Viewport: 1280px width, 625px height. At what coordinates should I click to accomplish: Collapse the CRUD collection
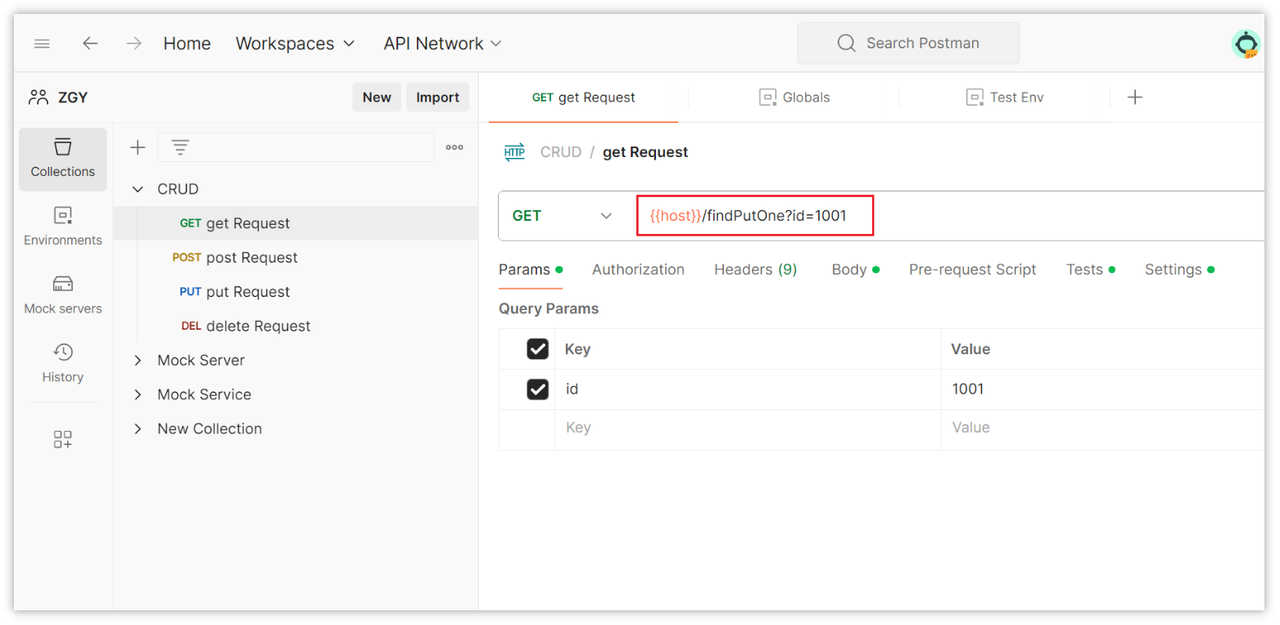[138, 189]
